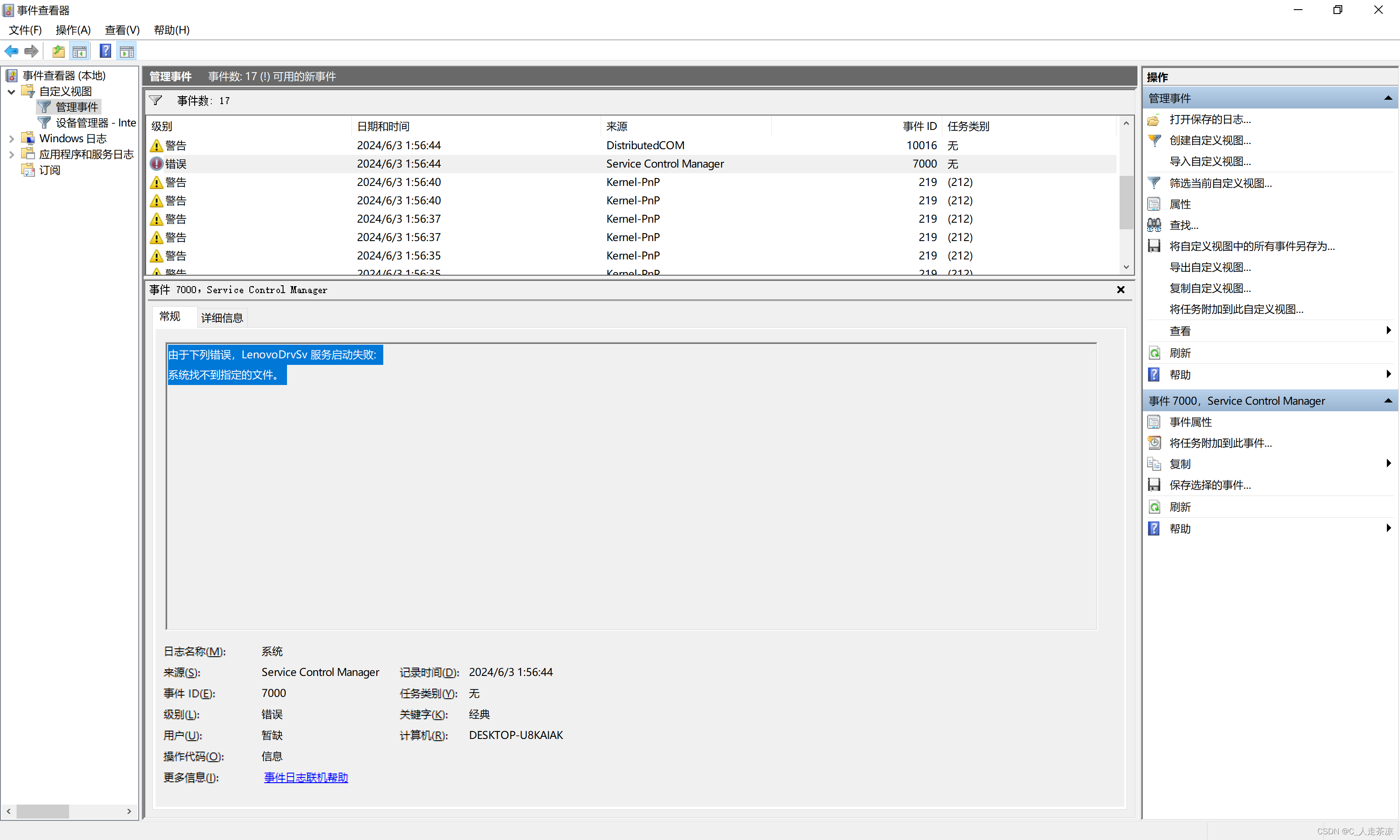Click the event list vertical scrollbar thumb
Screen dimensions: 1400x840
1126,202
